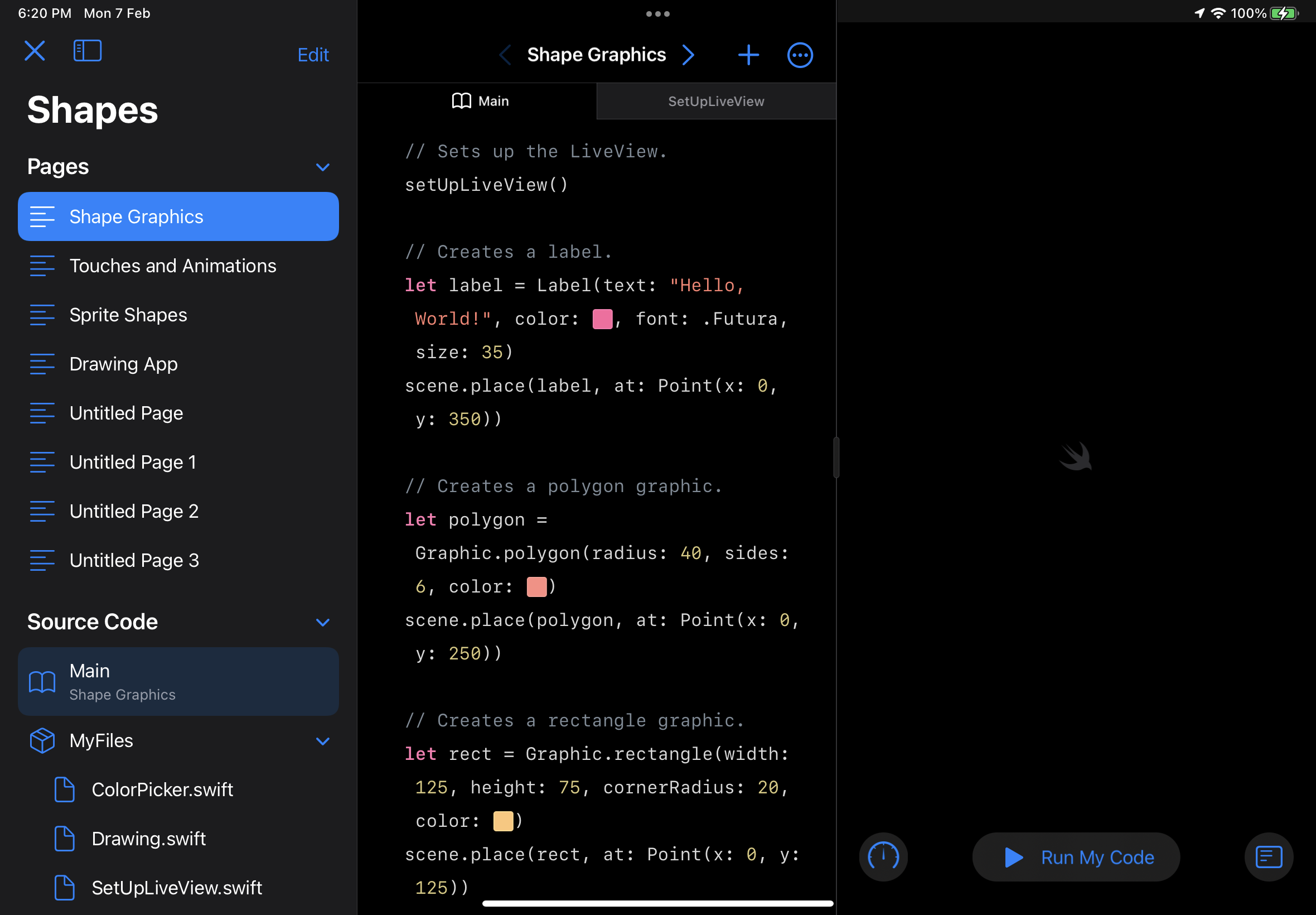Click the Drawing App page lines icon
Screen dimensions: 1316x915
click(x=42, y=364)
